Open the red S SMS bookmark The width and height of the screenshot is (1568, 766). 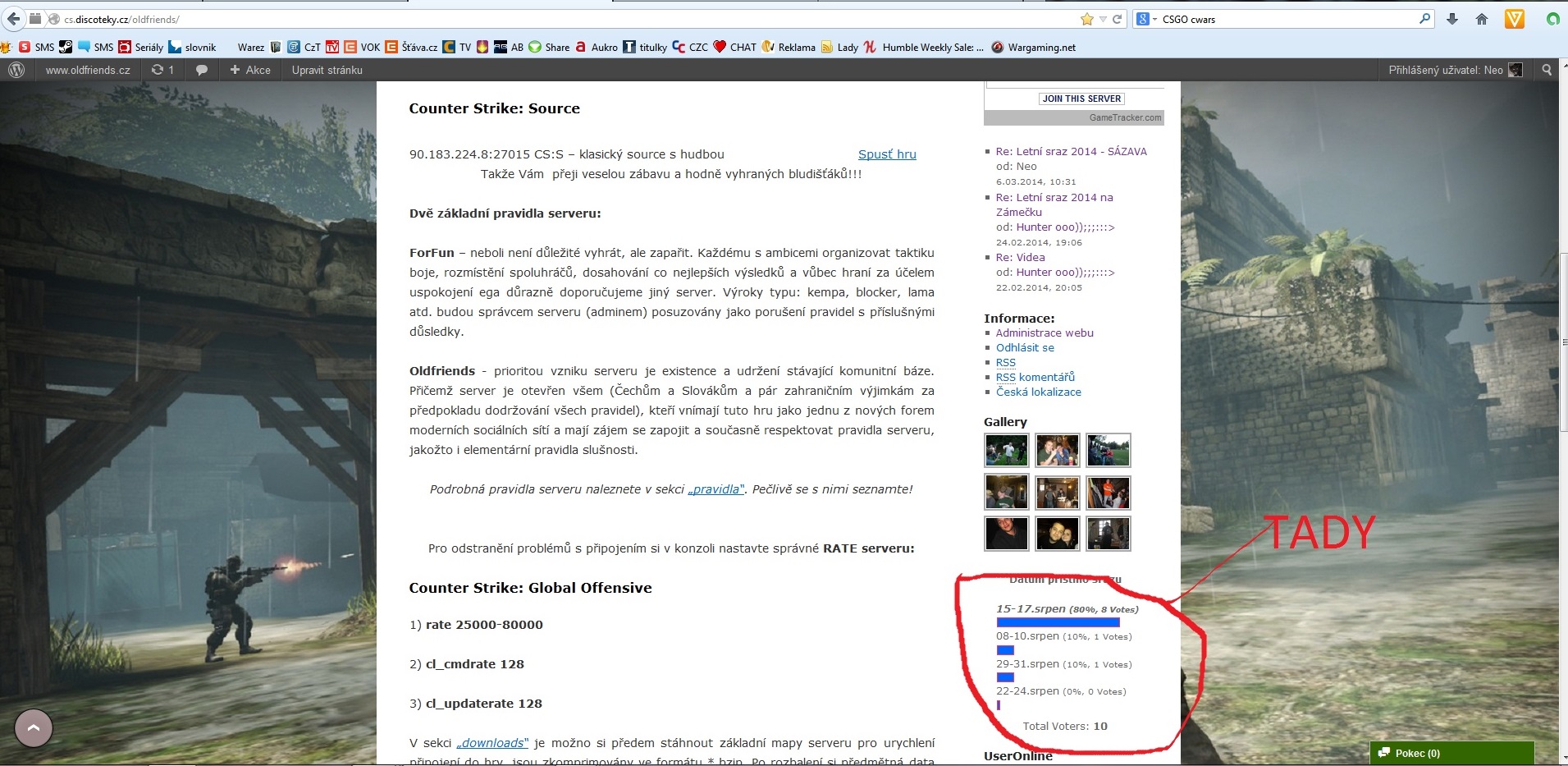[36, 47]
